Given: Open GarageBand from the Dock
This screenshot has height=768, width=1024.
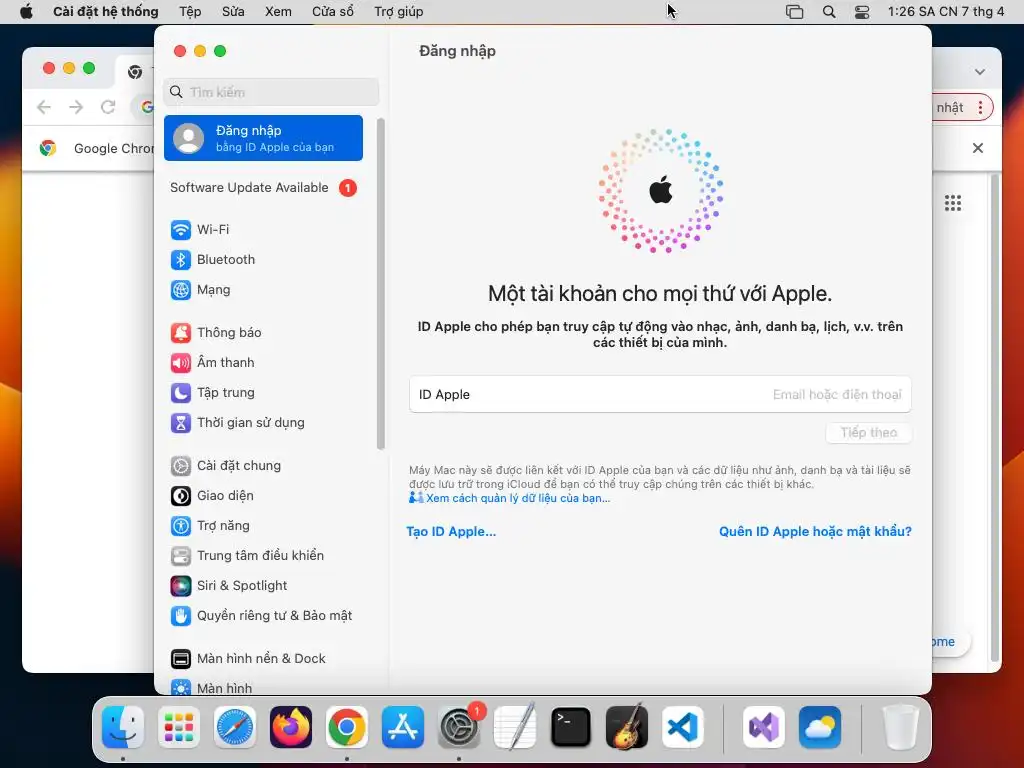Looking at the screenshot, I should click(x=627, y=727).
